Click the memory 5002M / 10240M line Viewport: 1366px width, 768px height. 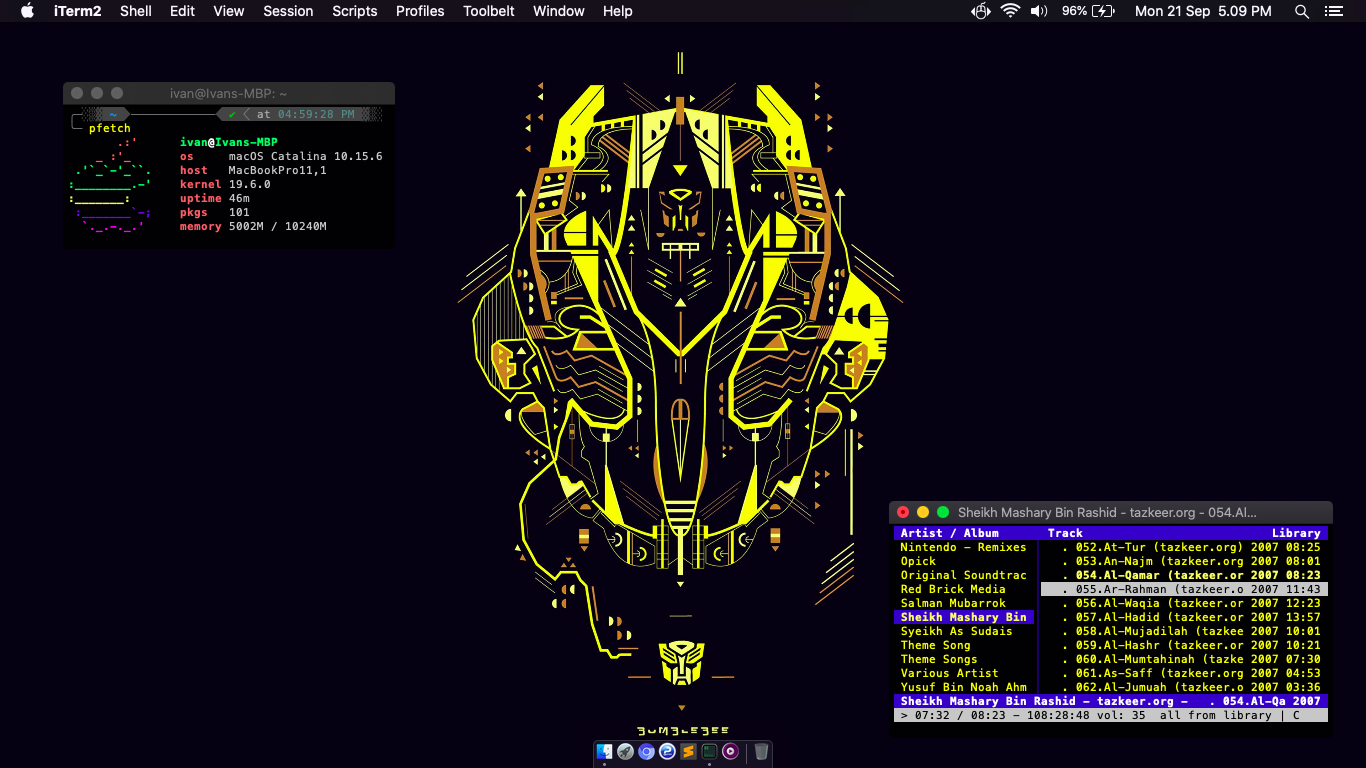pos(253,226)
